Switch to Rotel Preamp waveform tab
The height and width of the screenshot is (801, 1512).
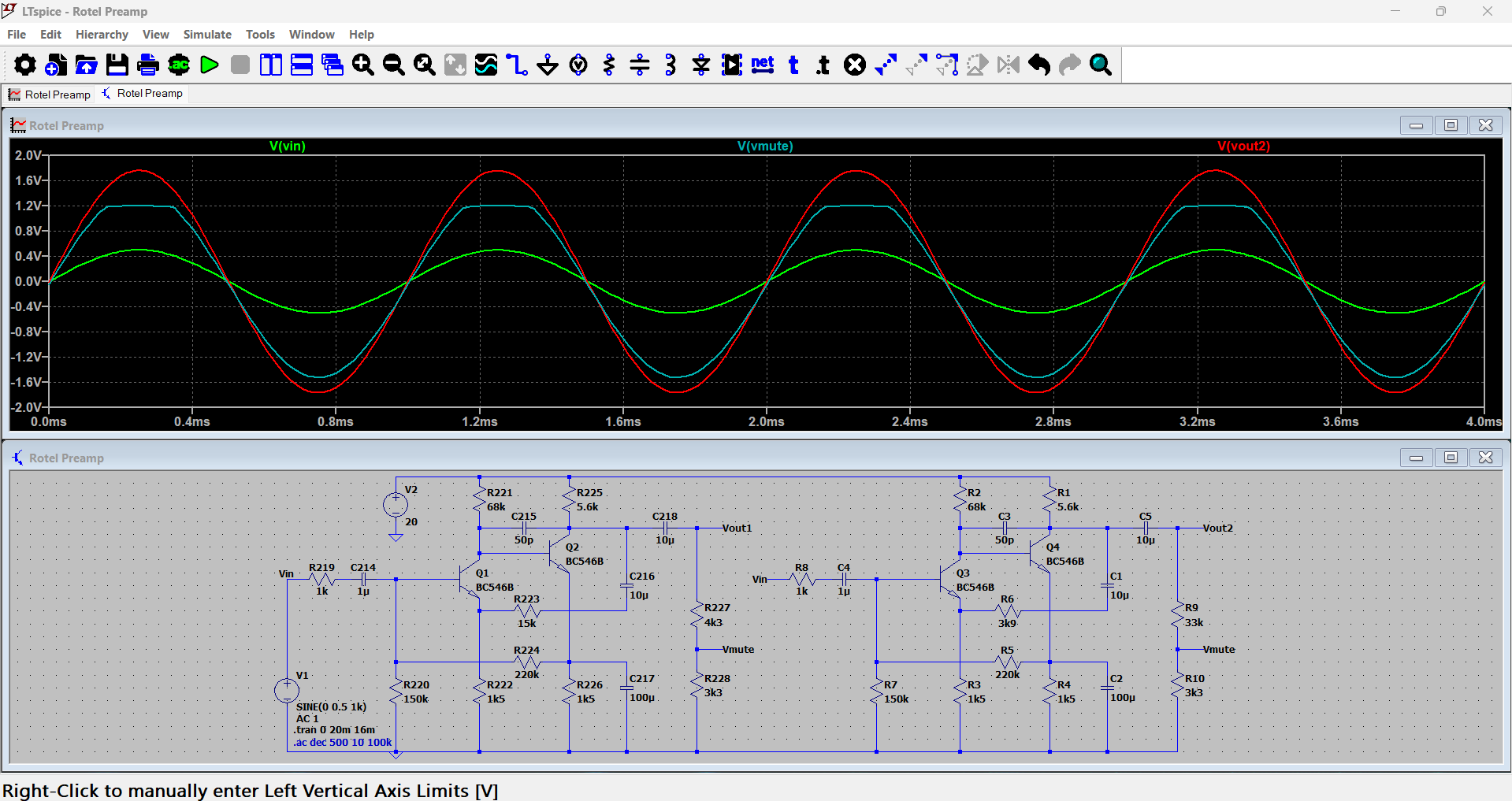49,95
